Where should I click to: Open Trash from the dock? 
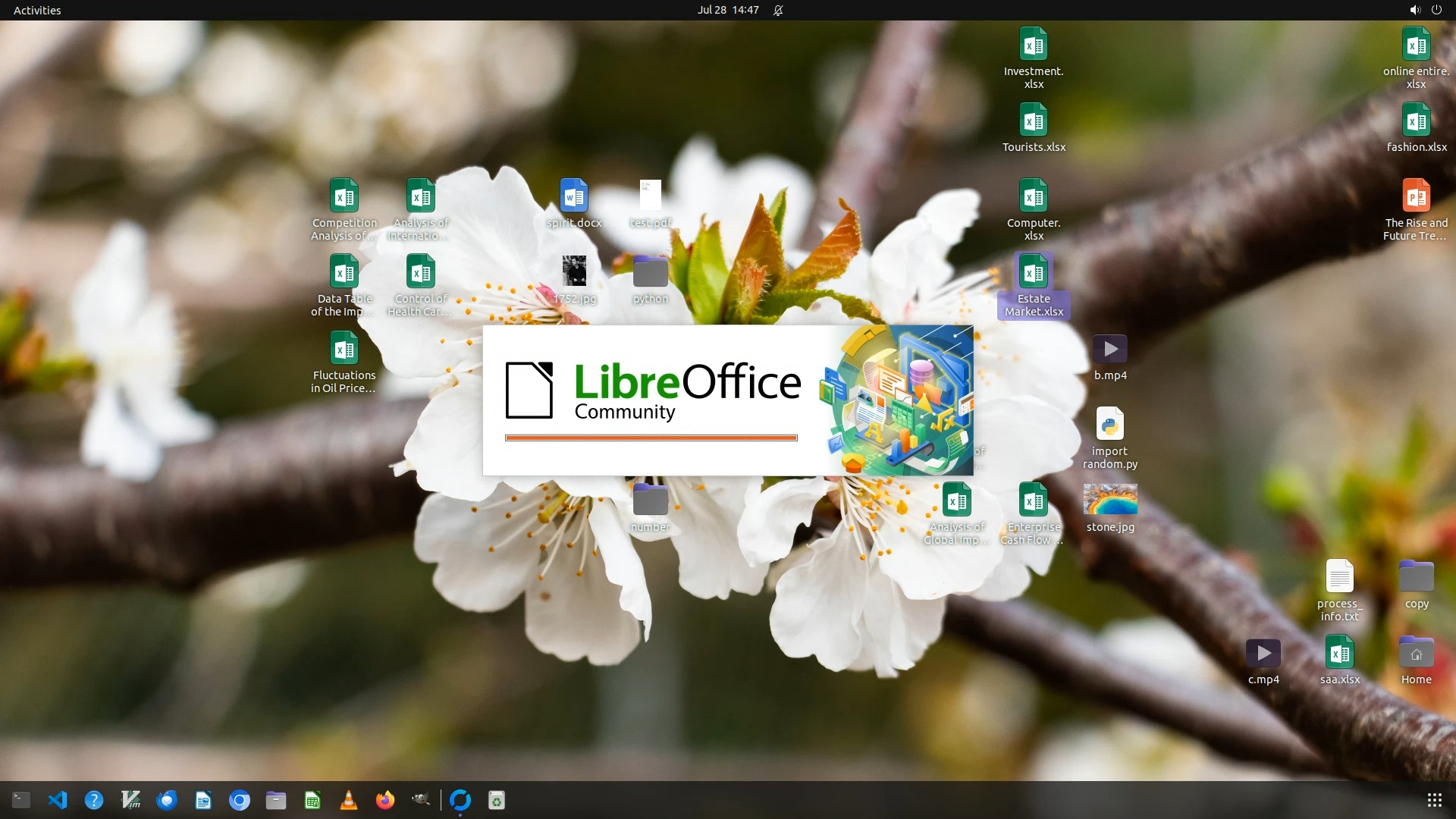pos(497,800)
